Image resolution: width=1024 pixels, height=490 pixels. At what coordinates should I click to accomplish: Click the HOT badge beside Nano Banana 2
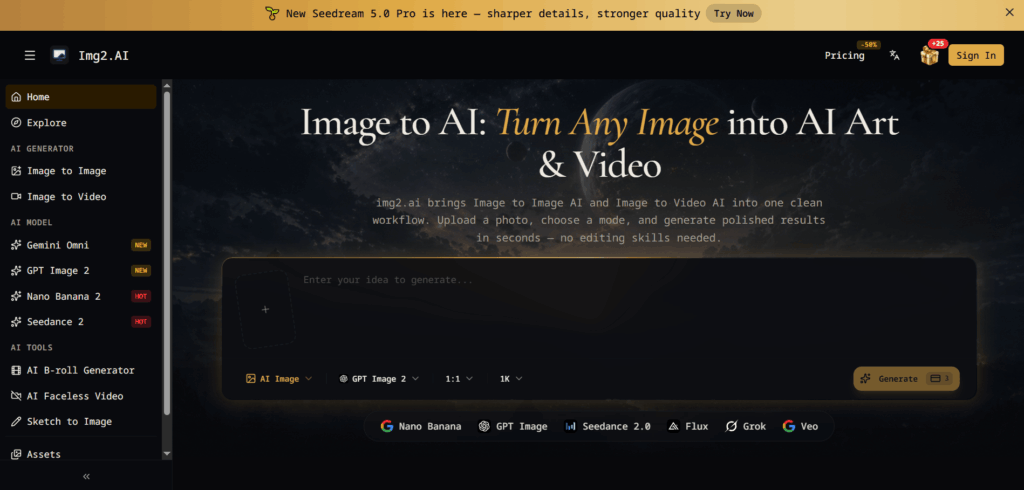(141, 296)
